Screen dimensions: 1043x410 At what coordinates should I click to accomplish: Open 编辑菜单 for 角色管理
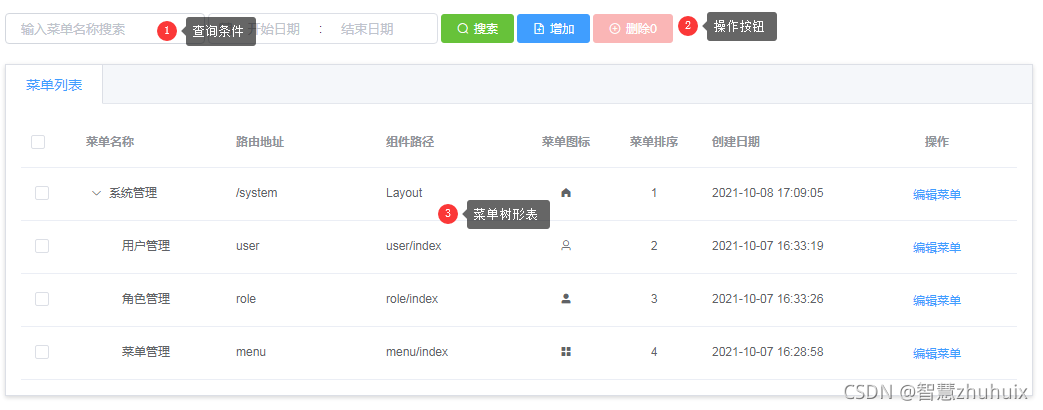(x=937, y=300)
